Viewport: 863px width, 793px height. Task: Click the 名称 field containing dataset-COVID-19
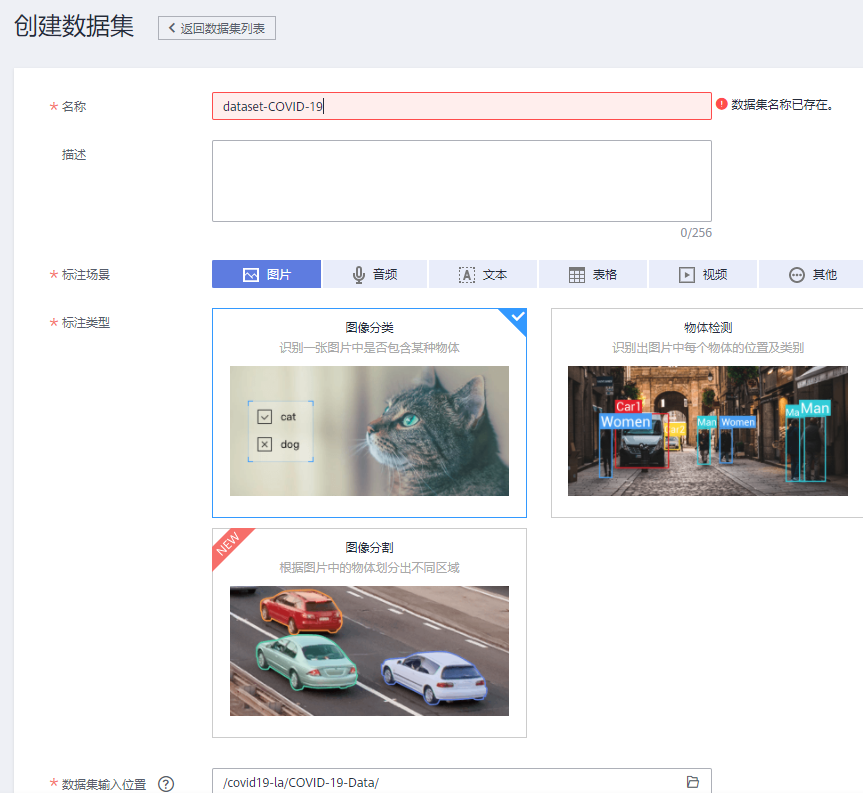[x=462, y=106]
